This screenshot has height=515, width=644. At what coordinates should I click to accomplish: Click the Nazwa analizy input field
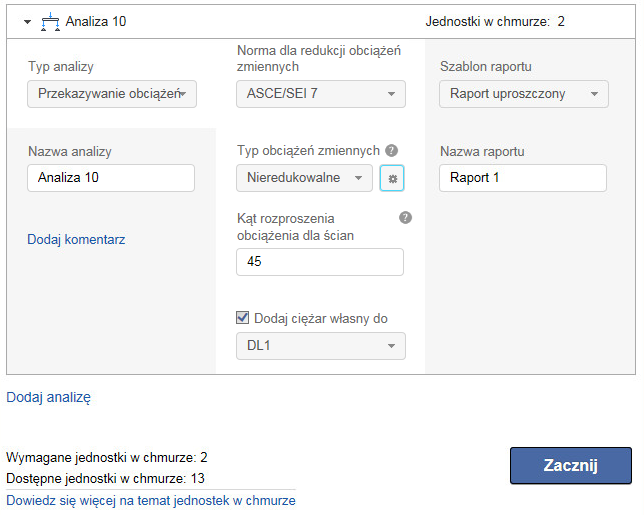tap(111, 178)
